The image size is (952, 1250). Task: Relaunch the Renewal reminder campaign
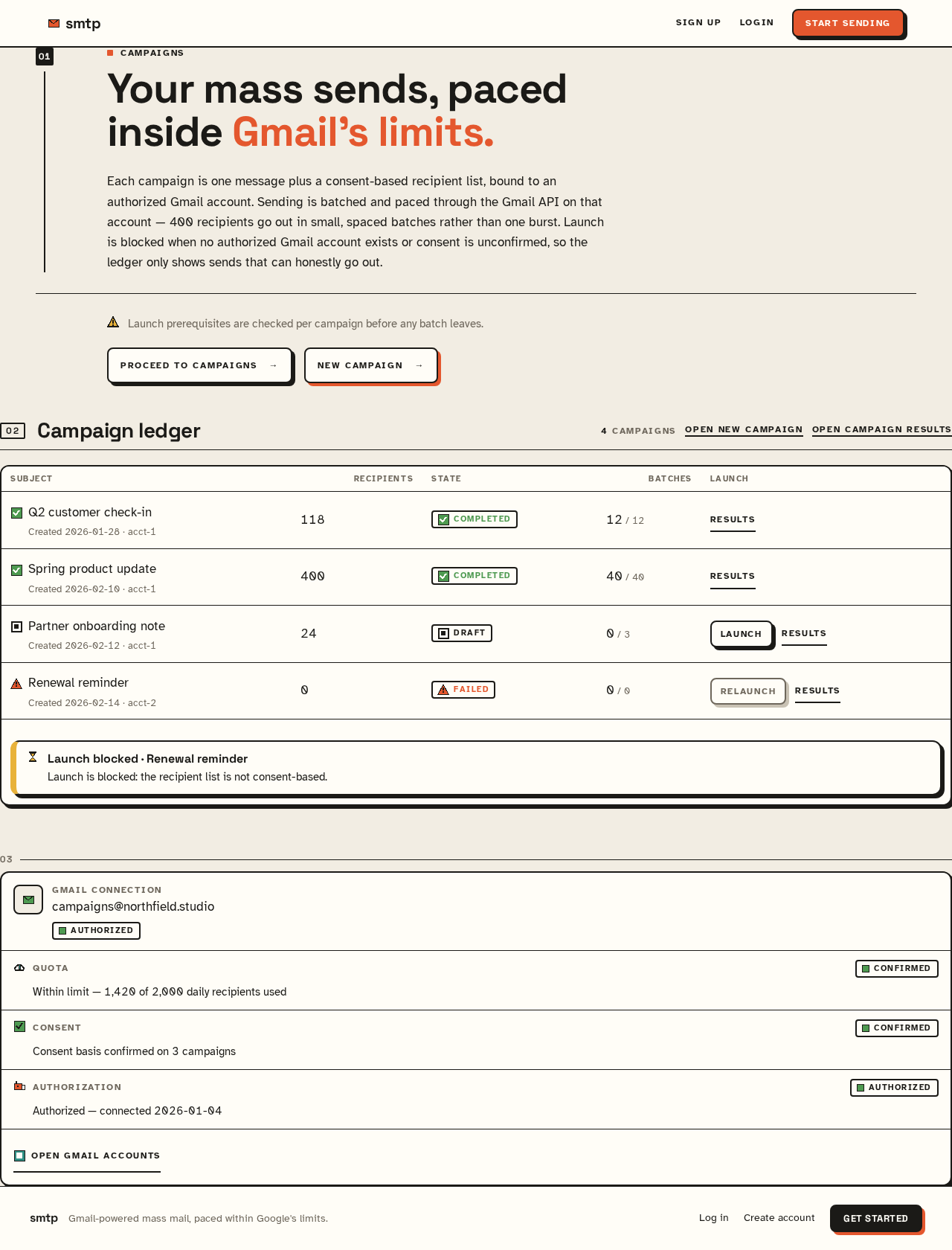click(748, 691)
